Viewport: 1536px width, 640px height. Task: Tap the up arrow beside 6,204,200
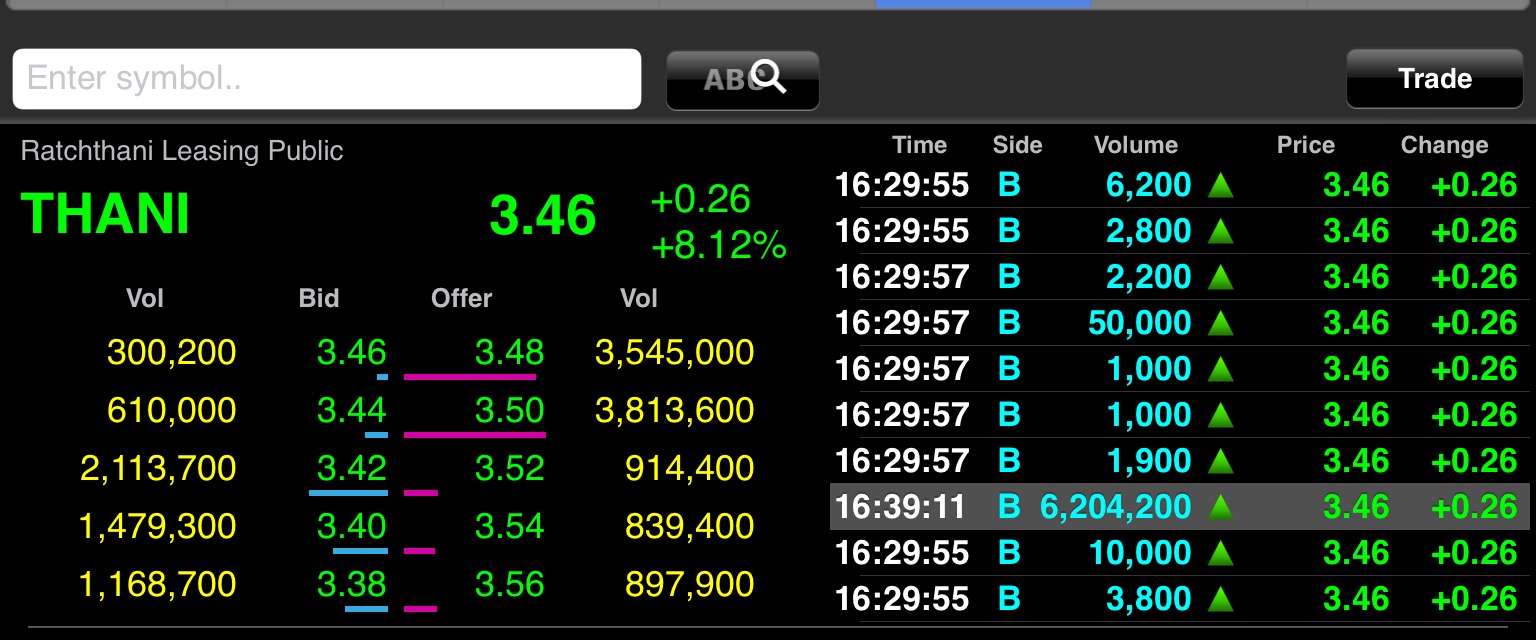click(x=1220, y=507)
